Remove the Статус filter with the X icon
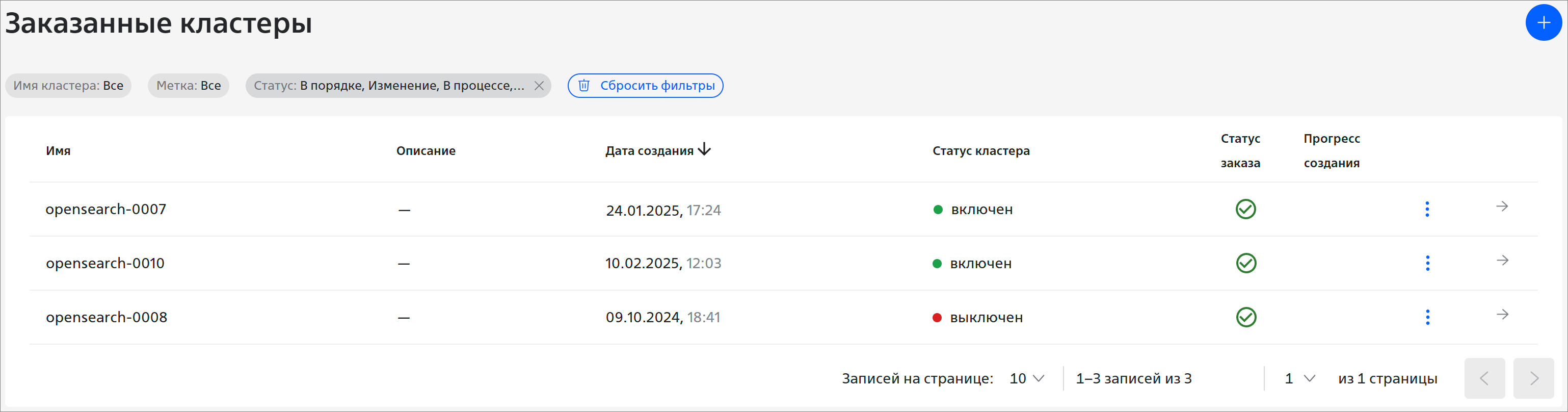 pos(539,86)
